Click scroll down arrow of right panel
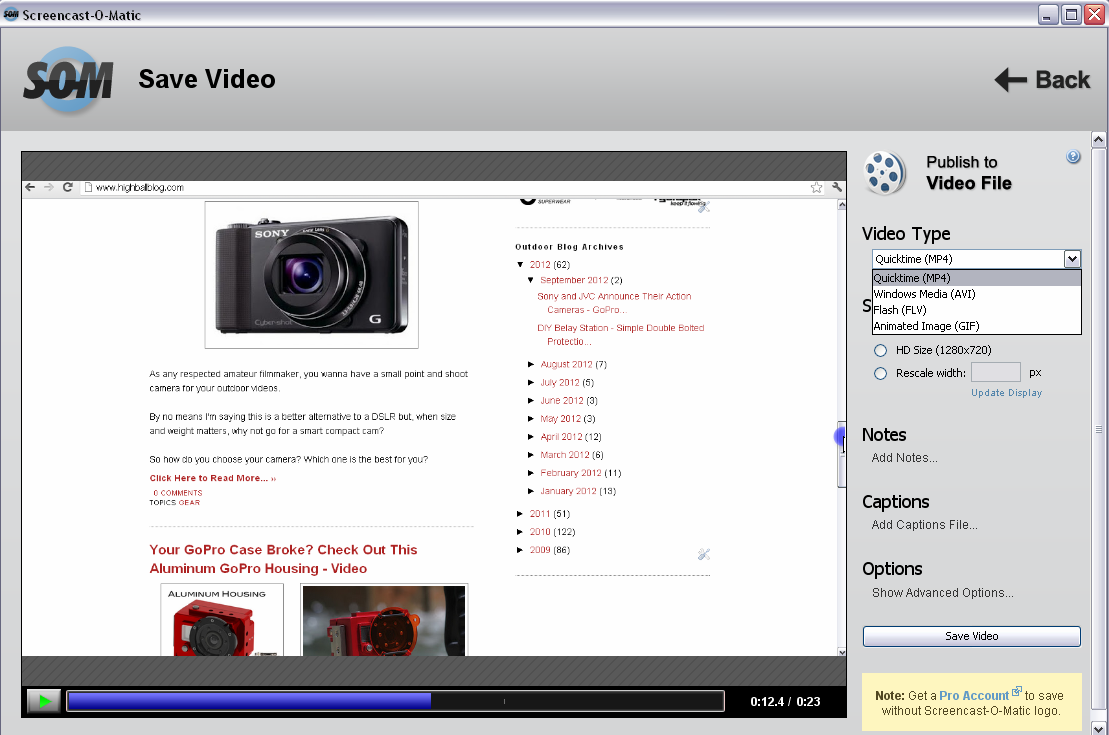Screen dimensions: 1109x735 pos(1098,727)
